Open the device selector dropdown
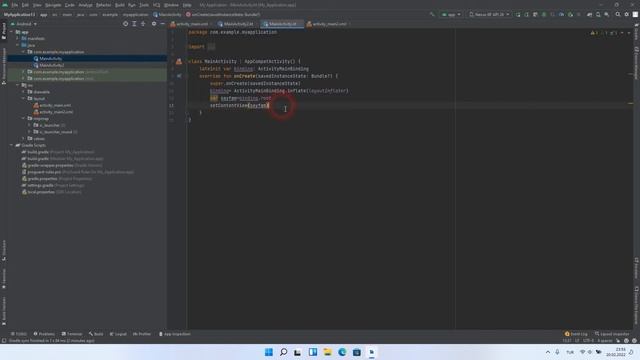Screen dimensions: 640x360 [489, 15]
